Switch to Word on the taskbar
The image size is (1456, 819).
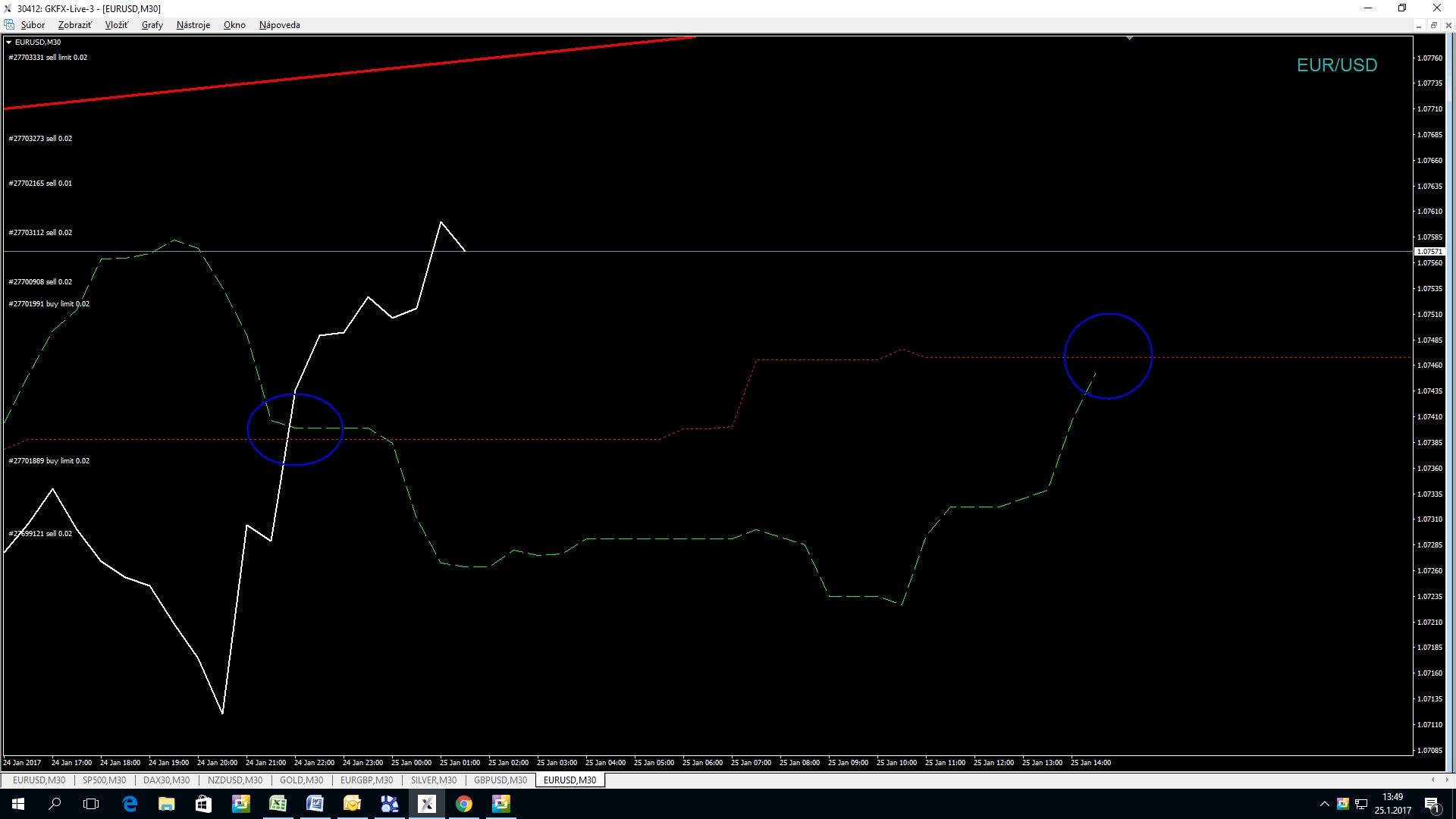pyautogui.click(x=315, y=804)
